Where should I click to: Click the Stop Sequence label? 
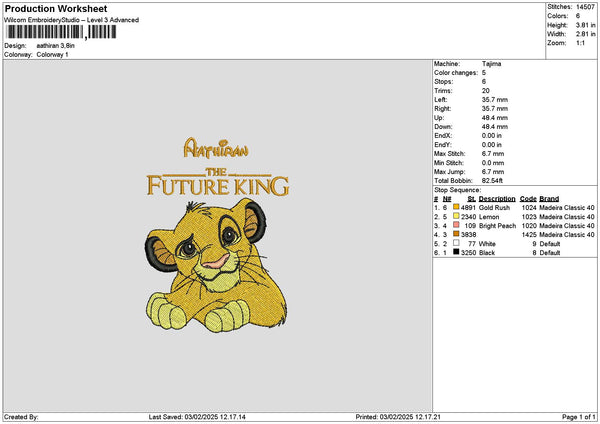point(457,190)
